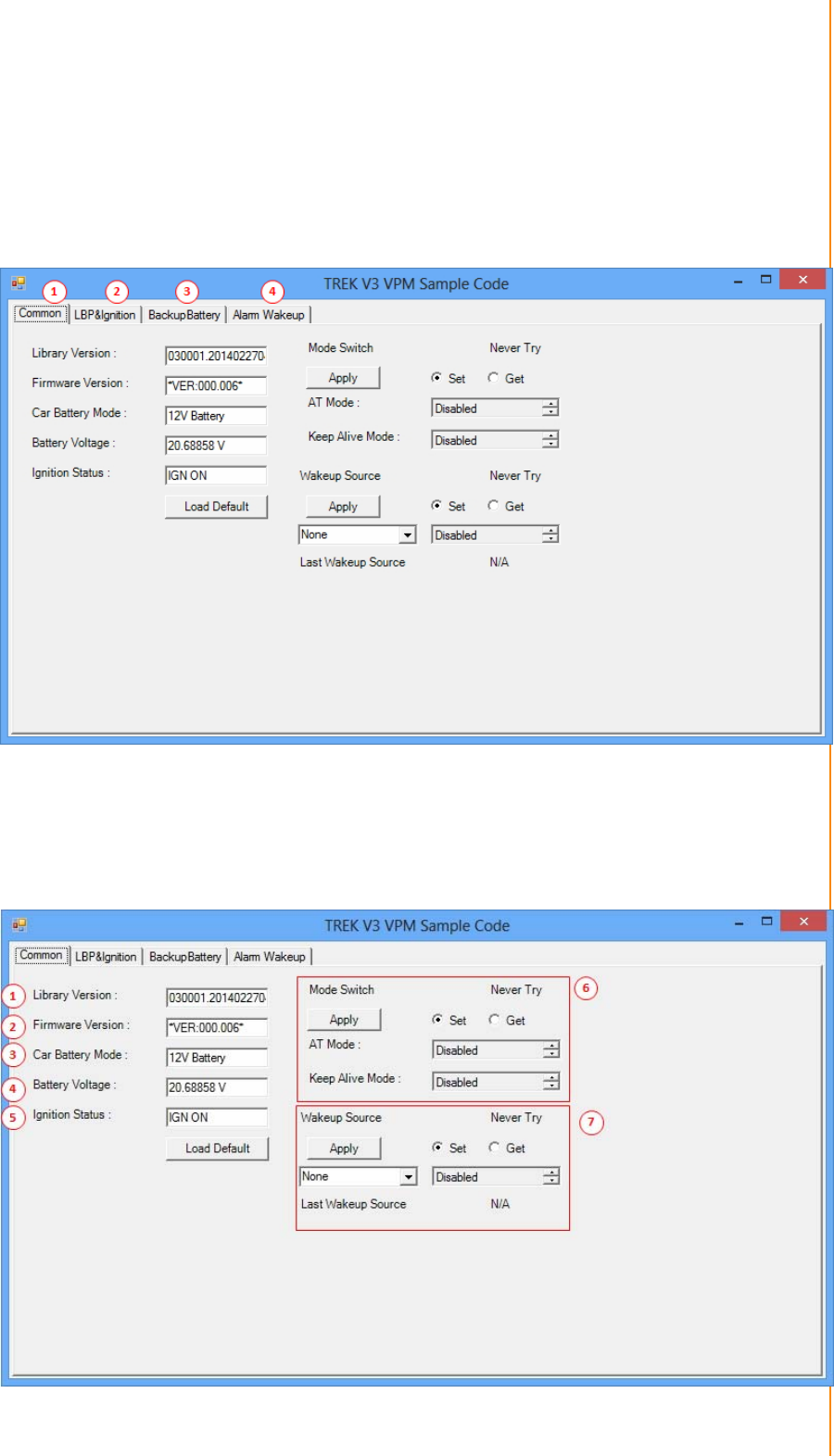
Task: Click the AT Mode spinner arrows in the top window
Action: 550,408
